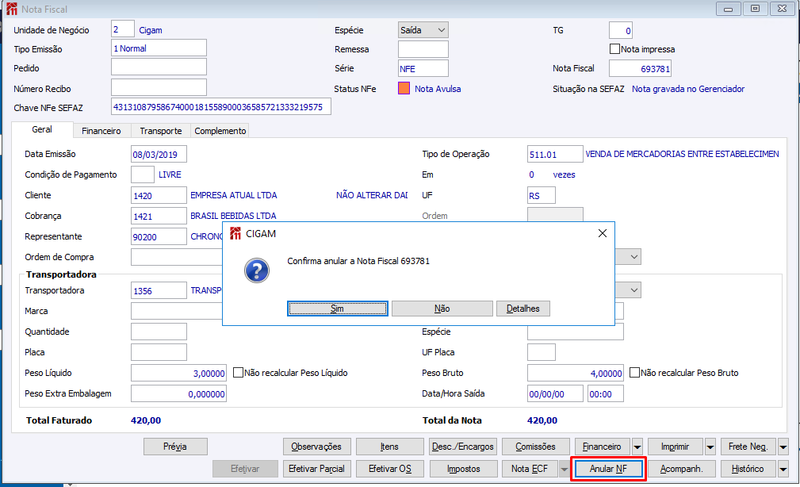Image resolution: width=800 pixels, height=487 pixels.
Task: Click the Tipo Emissão field
Action: click(159, 48)
